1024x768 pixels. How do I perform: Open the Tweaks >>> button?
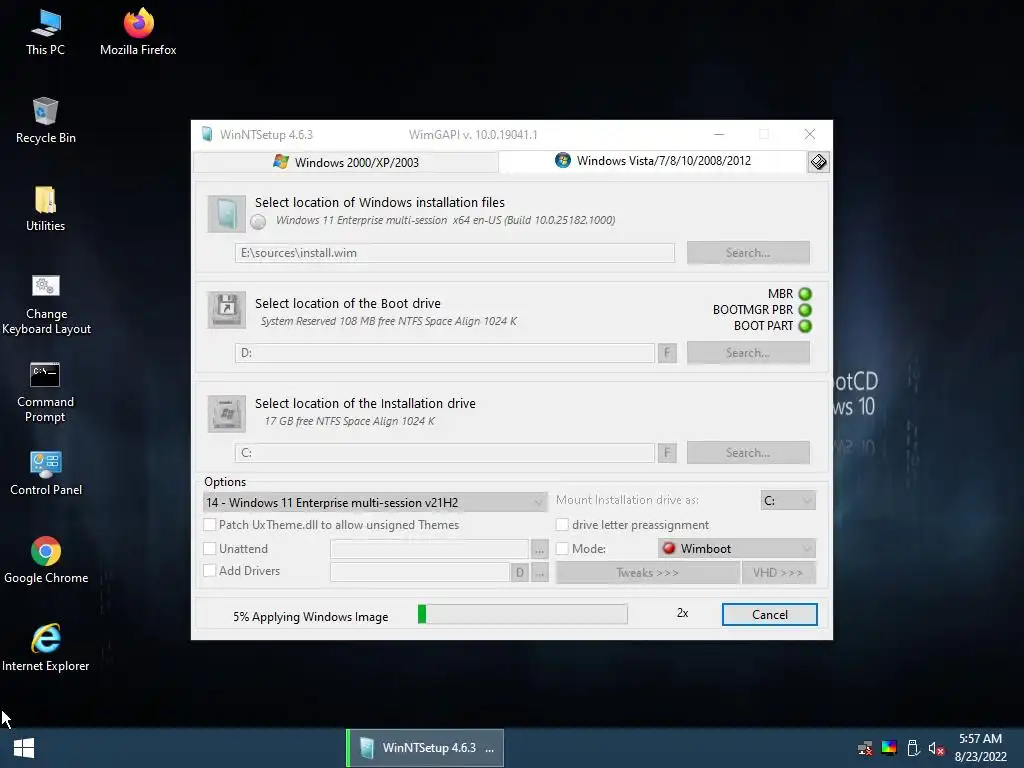(x=647, y=573)
